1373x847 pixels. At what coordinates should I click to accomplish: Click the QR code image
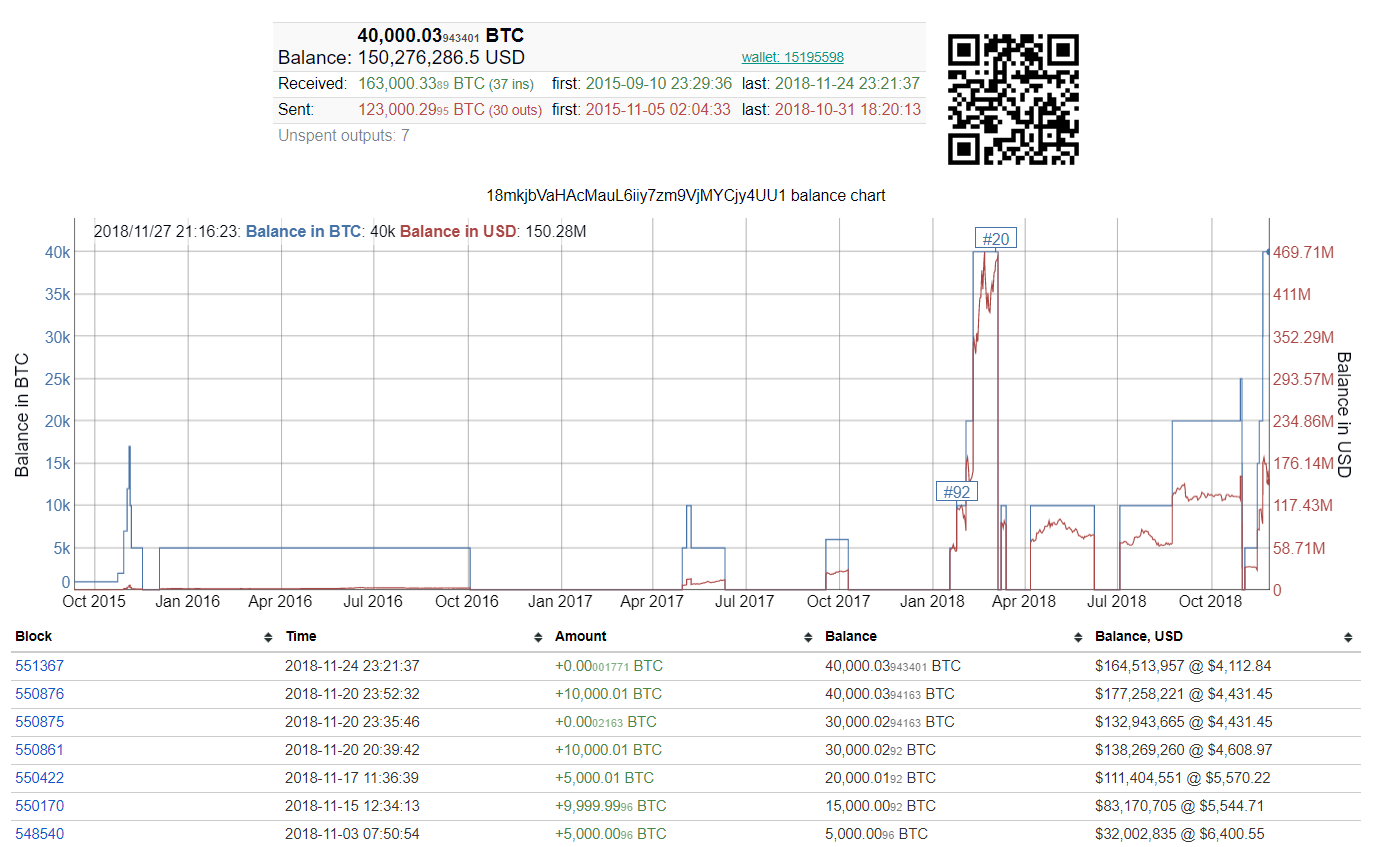pos(1013,99)
